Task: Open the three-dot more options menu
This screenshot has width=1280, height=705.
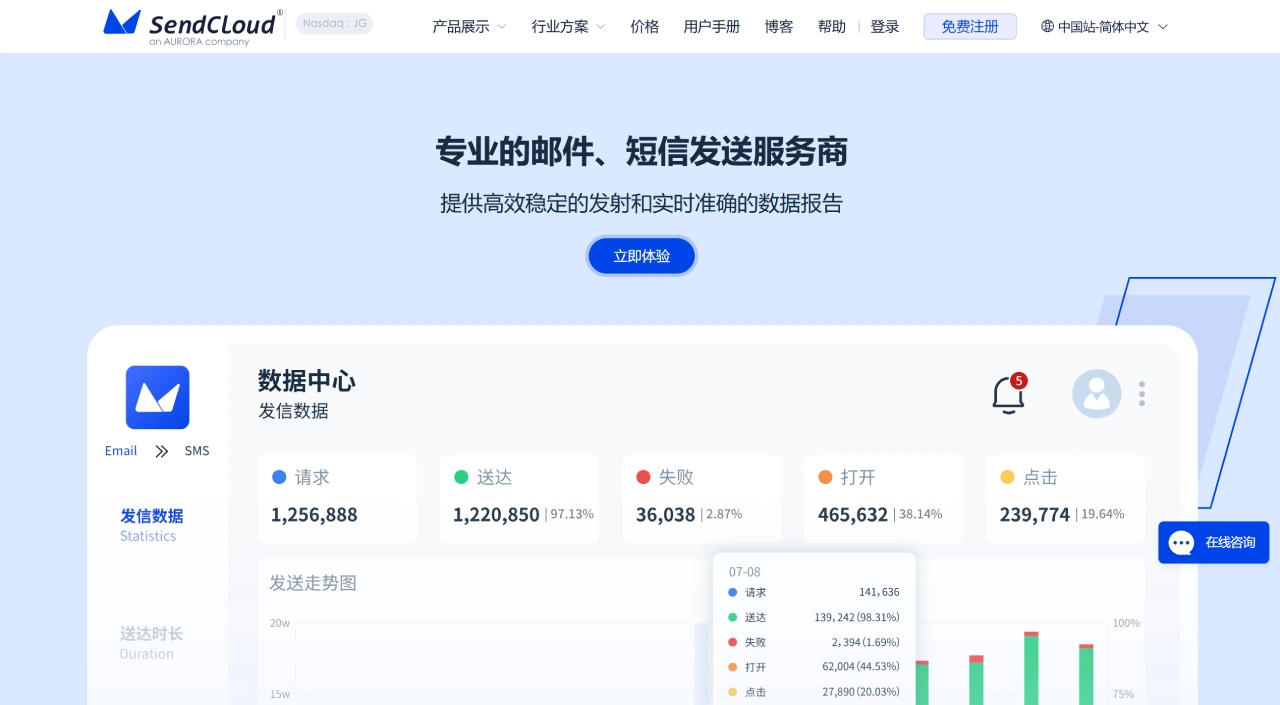Action: [x=1142, y=394]
